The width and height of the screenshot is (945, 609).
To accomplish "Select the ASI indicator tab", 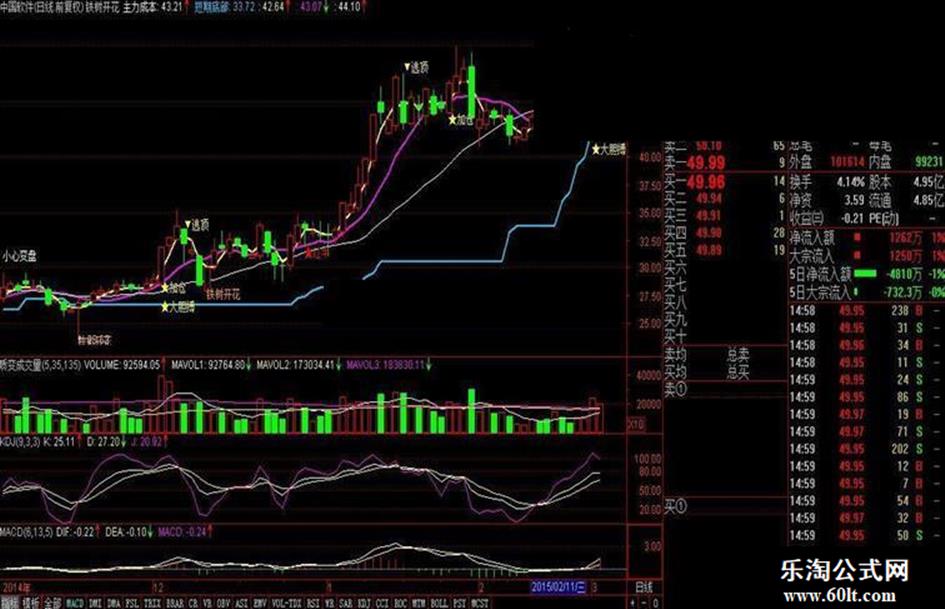I will pos(242,602).
